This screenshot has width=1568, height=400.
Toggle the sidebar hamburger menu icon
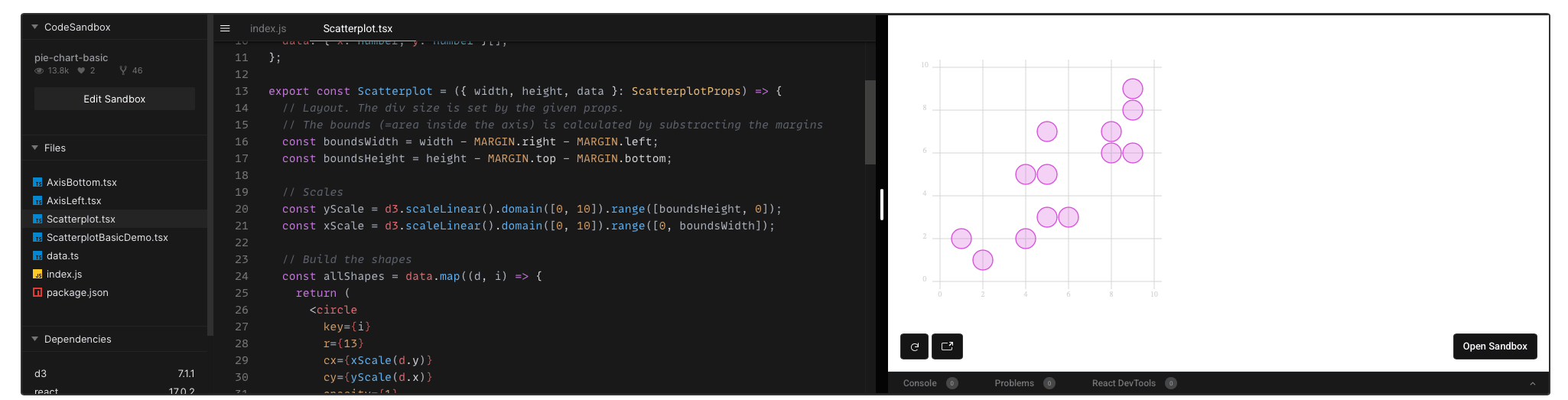point(225,28)
